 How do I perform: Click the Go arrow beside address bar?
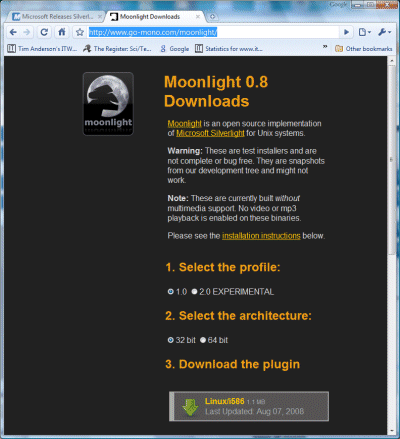[x=346, y=32]
